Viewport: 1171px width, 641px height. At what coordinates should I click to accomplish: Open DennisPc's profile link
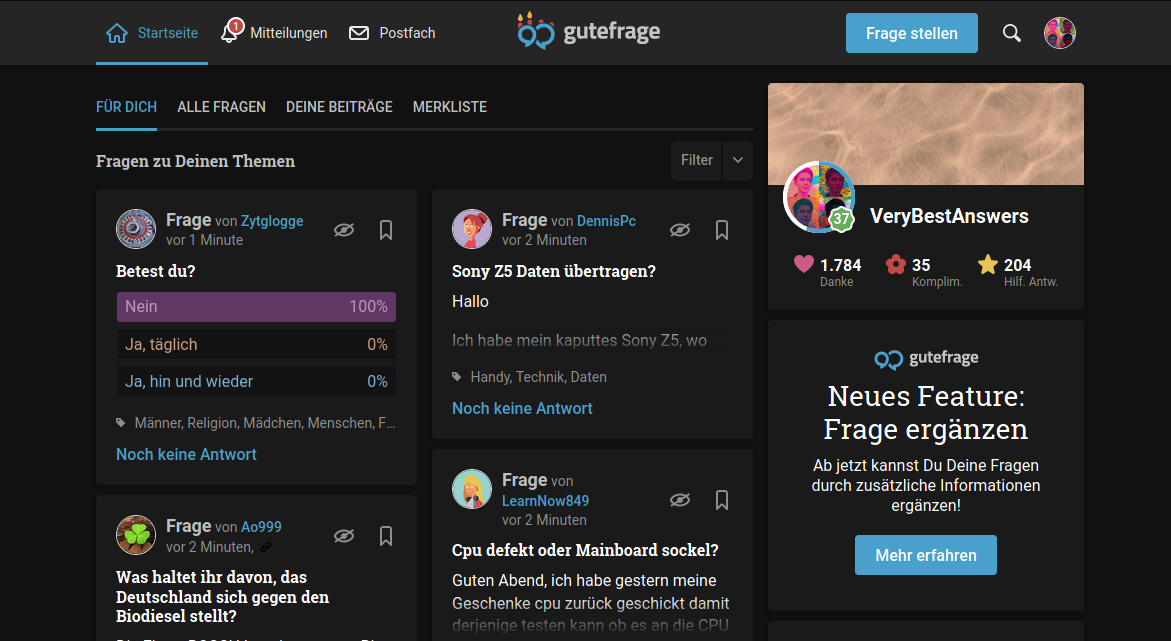[606, 221]
